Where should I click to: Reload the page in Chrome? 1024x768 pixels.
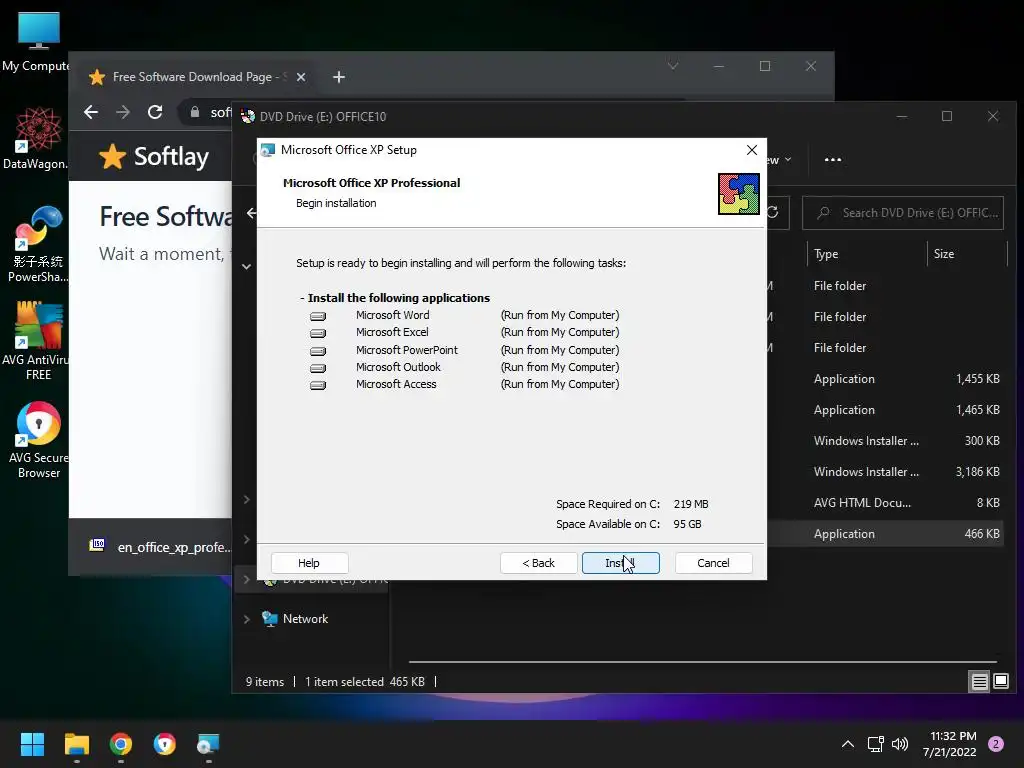(x=155, y=112)
